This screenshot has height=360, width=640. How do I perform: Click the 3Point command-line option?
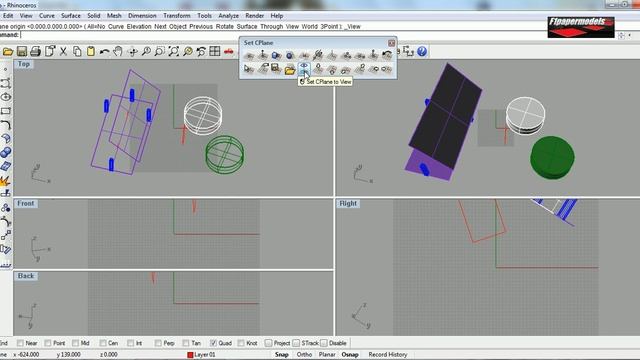(x=330, y=27)
